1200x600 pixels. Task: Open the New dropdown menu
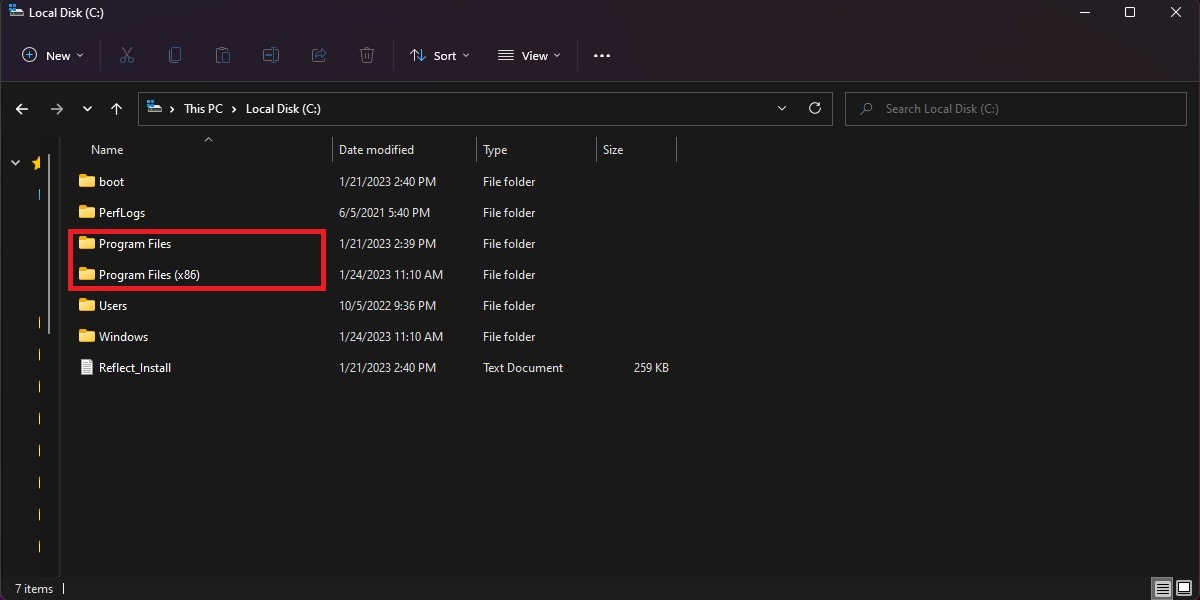point(52,55)
